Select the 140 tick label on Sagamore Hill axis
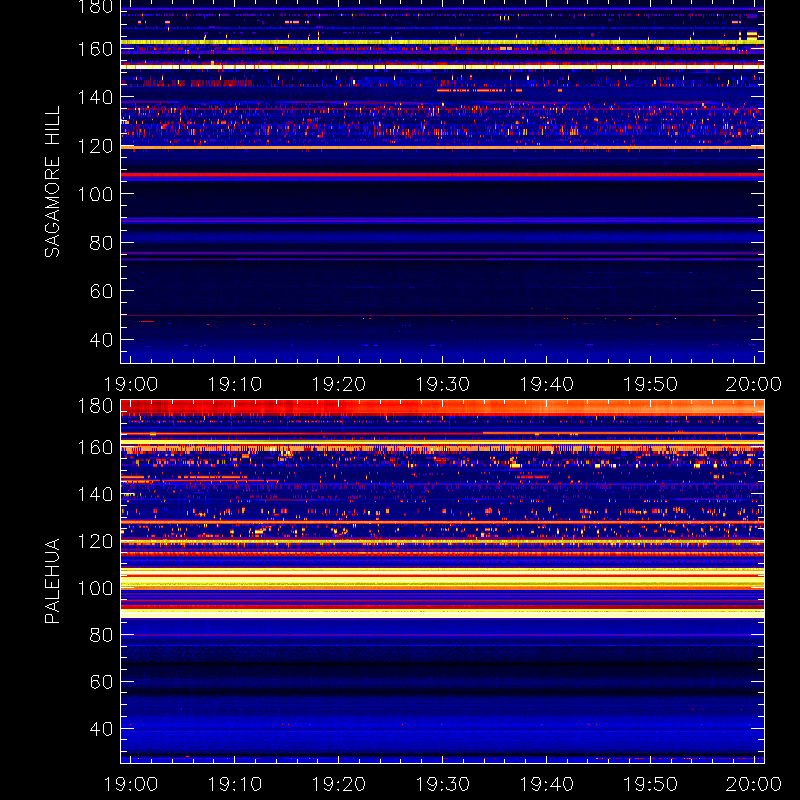 point(95,97)
